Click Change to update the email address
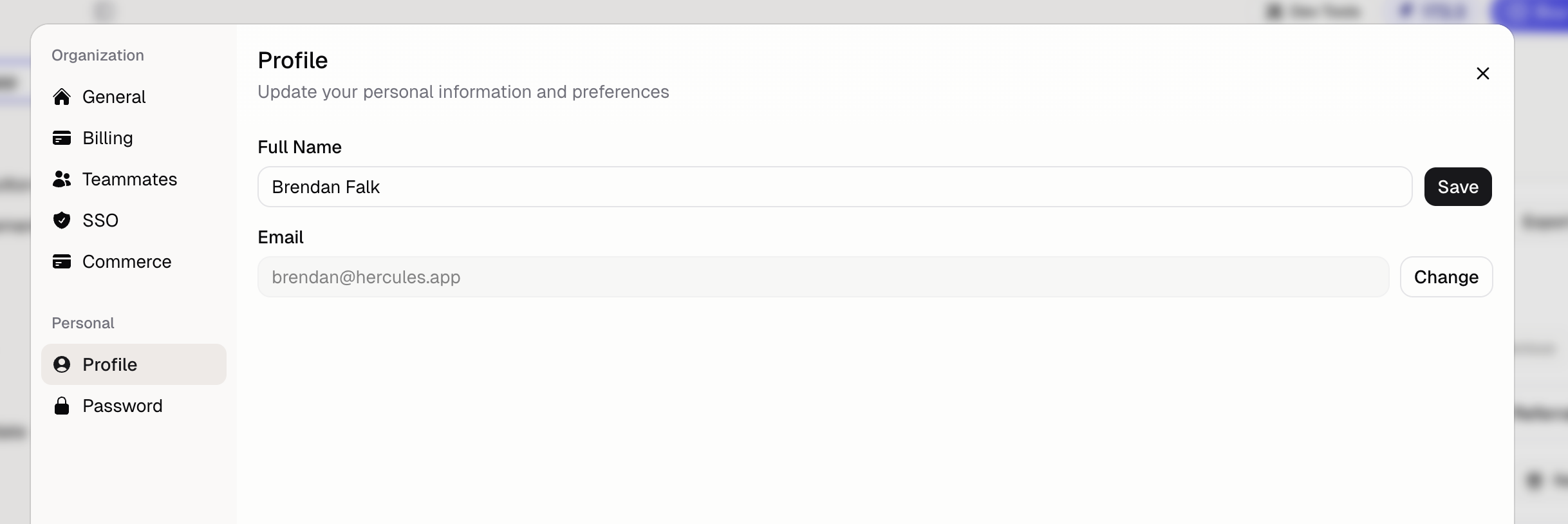This screenshot has height=524, width=1568. (1446, 277)
